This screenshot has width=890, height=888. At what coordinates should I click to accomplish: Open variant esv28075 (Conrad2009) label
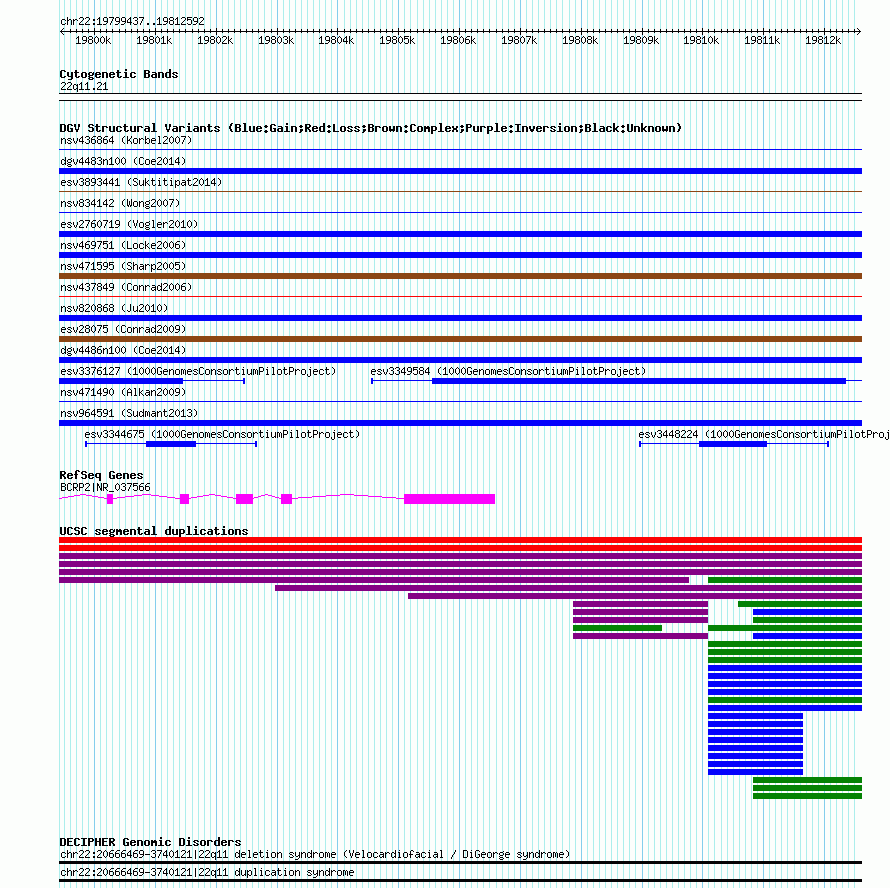tap(123, 329)
